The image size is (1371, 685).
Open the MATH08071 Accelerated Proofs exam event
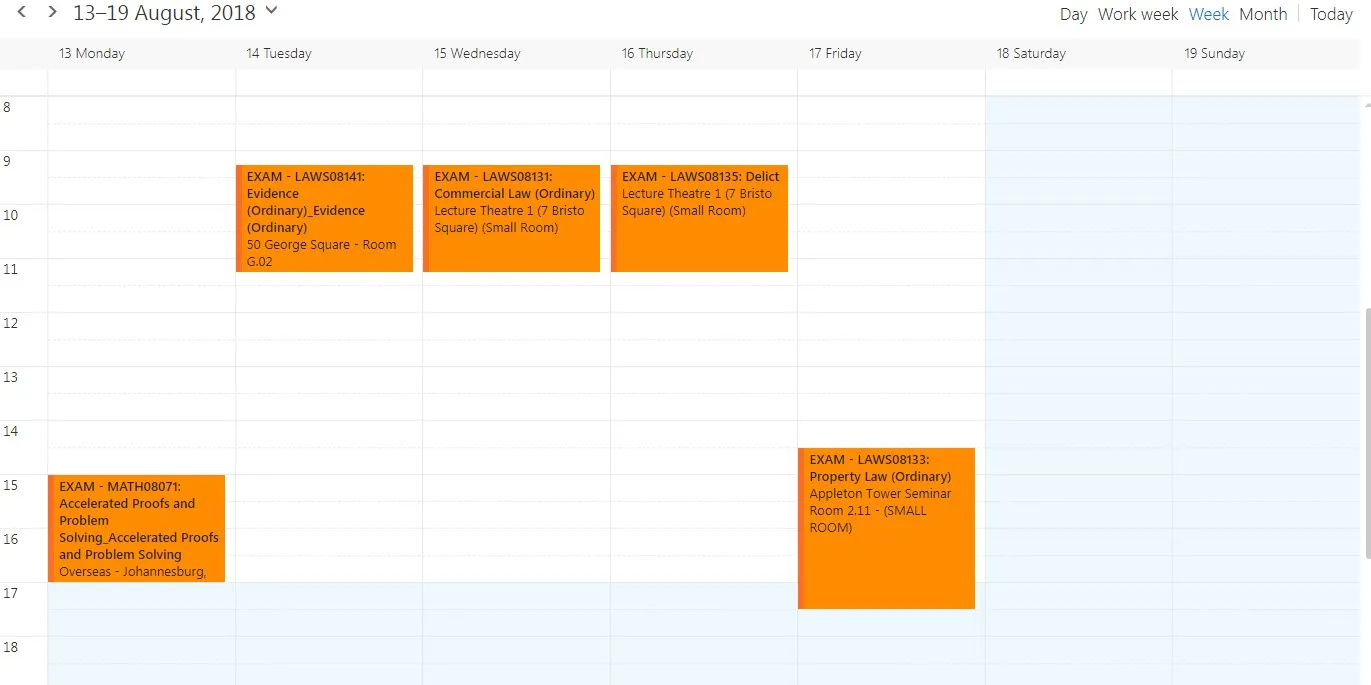click(x=137, y=527)
